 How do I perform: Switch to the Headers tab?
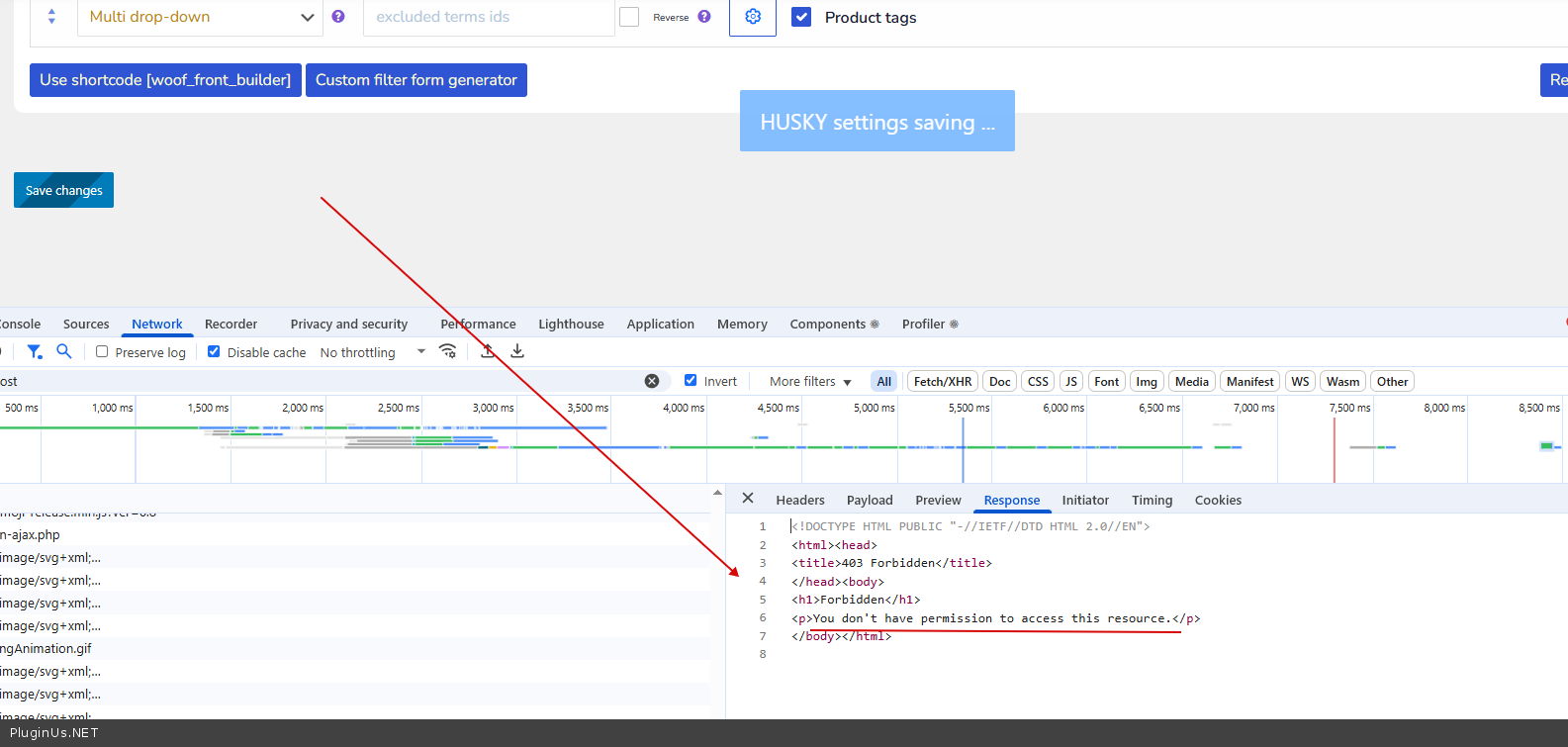[799, 501]
